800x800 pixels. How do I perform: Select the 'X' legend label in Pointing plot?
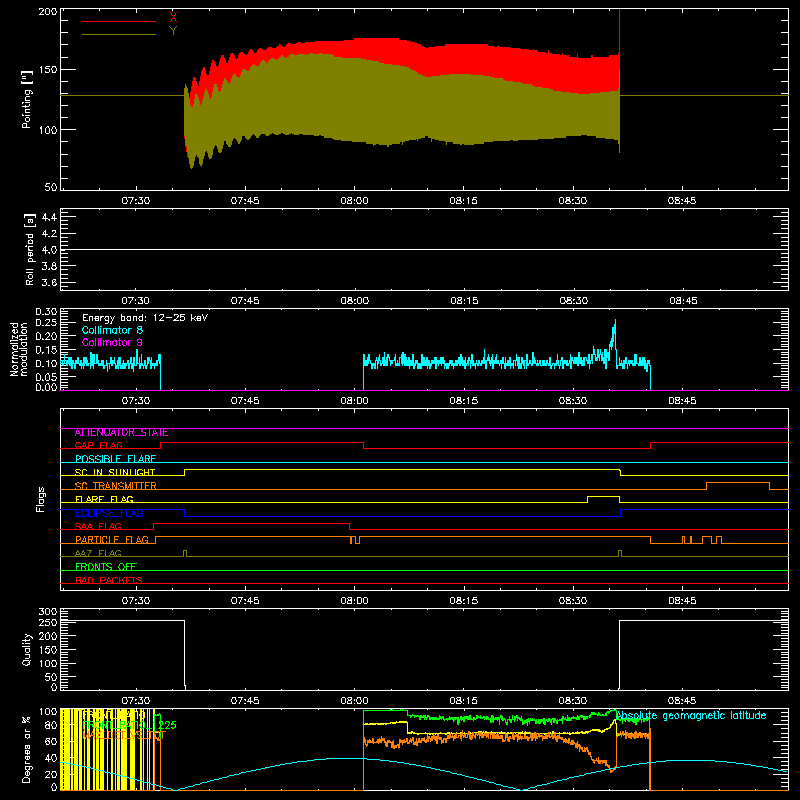173,18
